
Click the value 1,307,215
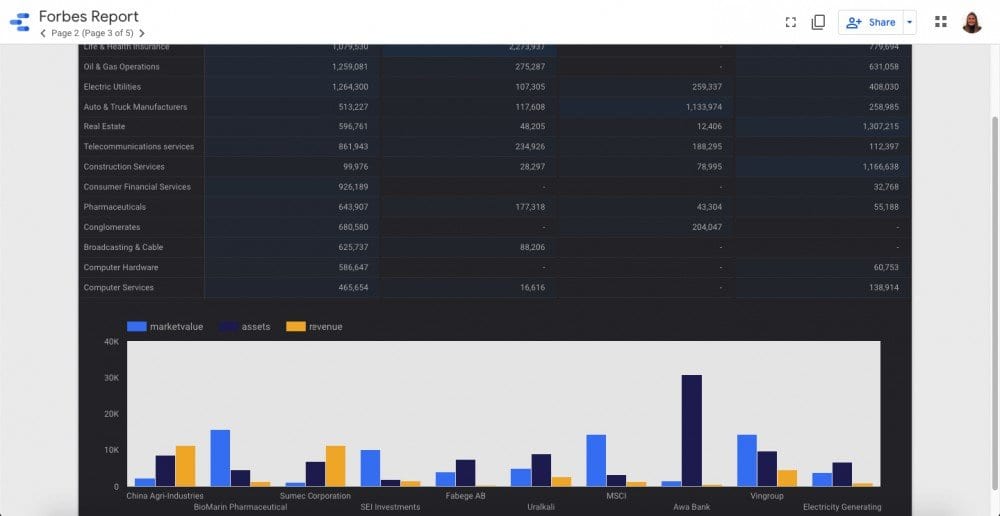881,126
